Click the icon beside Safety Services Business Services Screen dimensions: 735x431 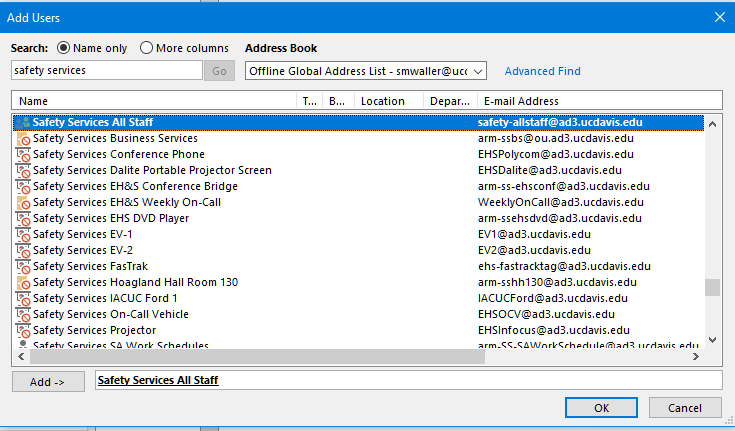pyautogui.click(x=23, y=138)
